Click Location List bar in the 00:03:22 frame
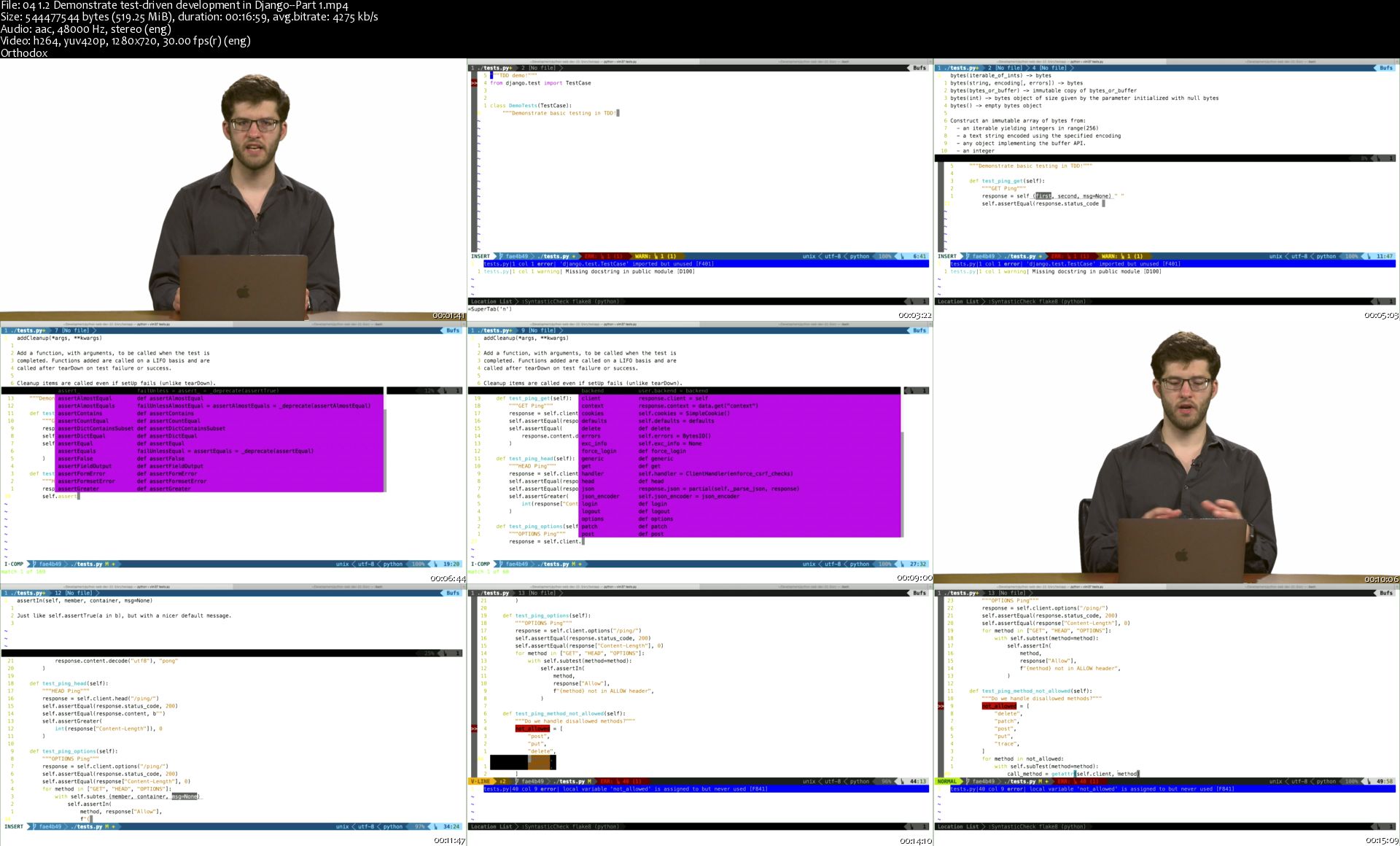This screenshot has height=846, width=1400. [x=700, y=301]
